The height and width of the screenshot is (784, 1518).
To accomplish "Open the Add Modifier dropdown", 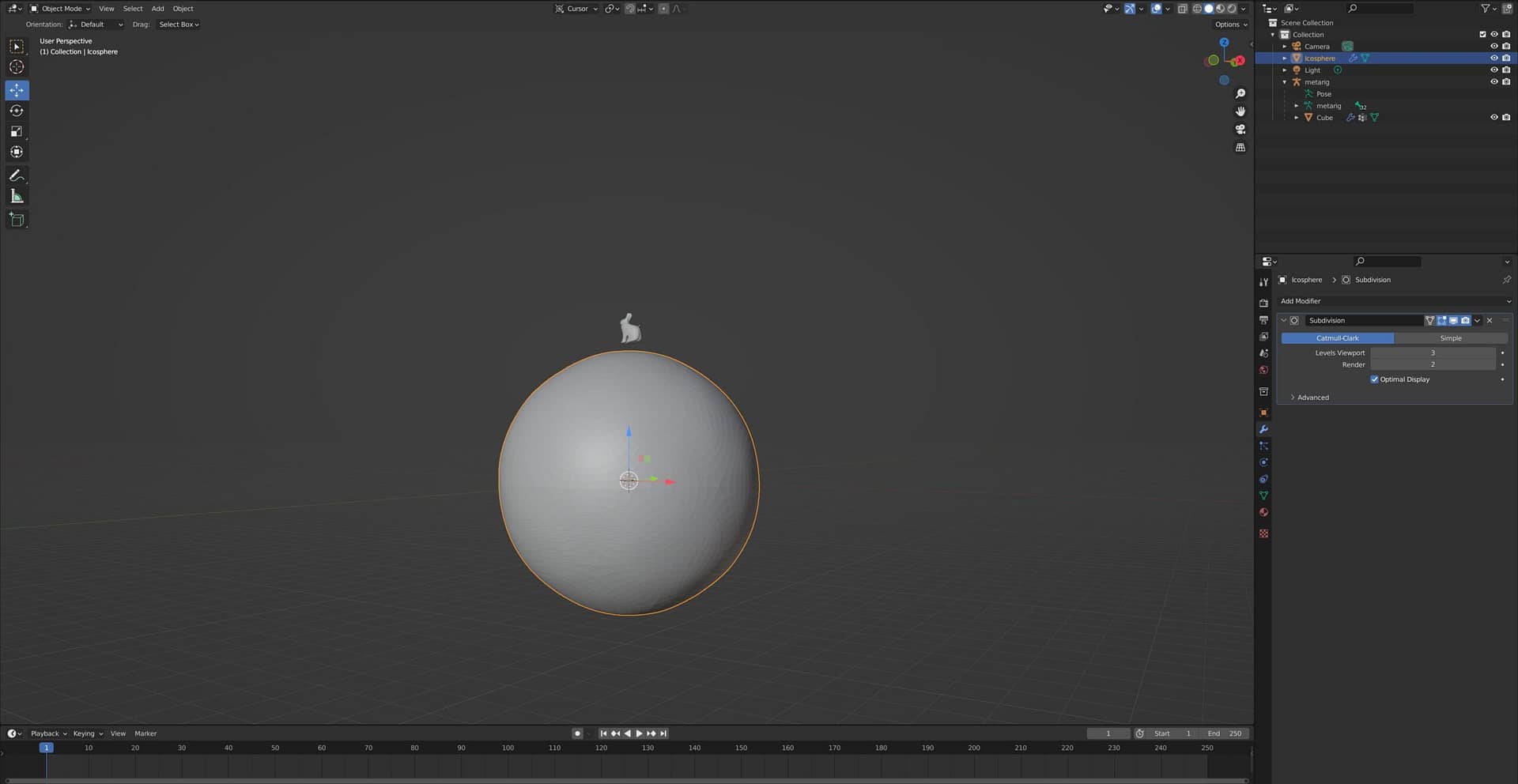I will coord(1395,301).
